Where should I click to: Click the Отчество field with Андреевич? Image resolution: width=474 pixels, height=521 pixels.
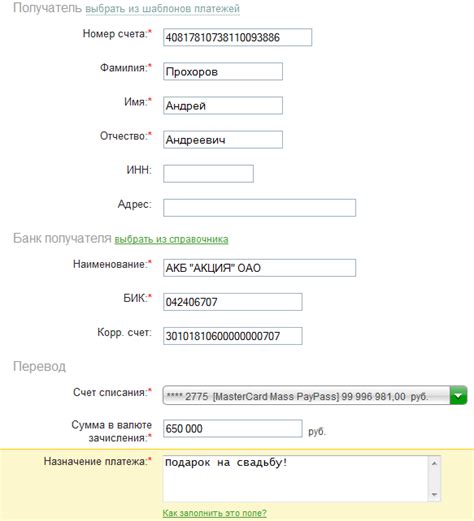point(223,140)
